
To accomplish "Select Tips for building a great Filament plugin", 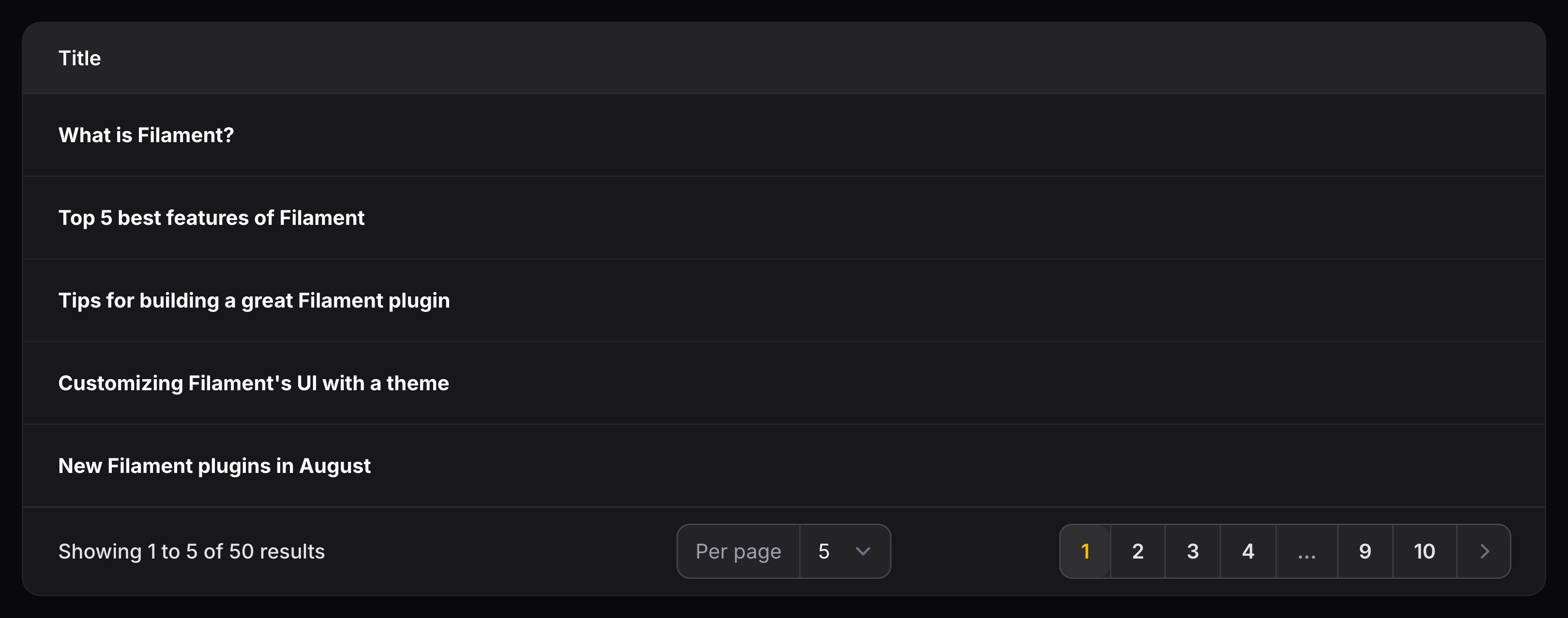I will 255,300.
